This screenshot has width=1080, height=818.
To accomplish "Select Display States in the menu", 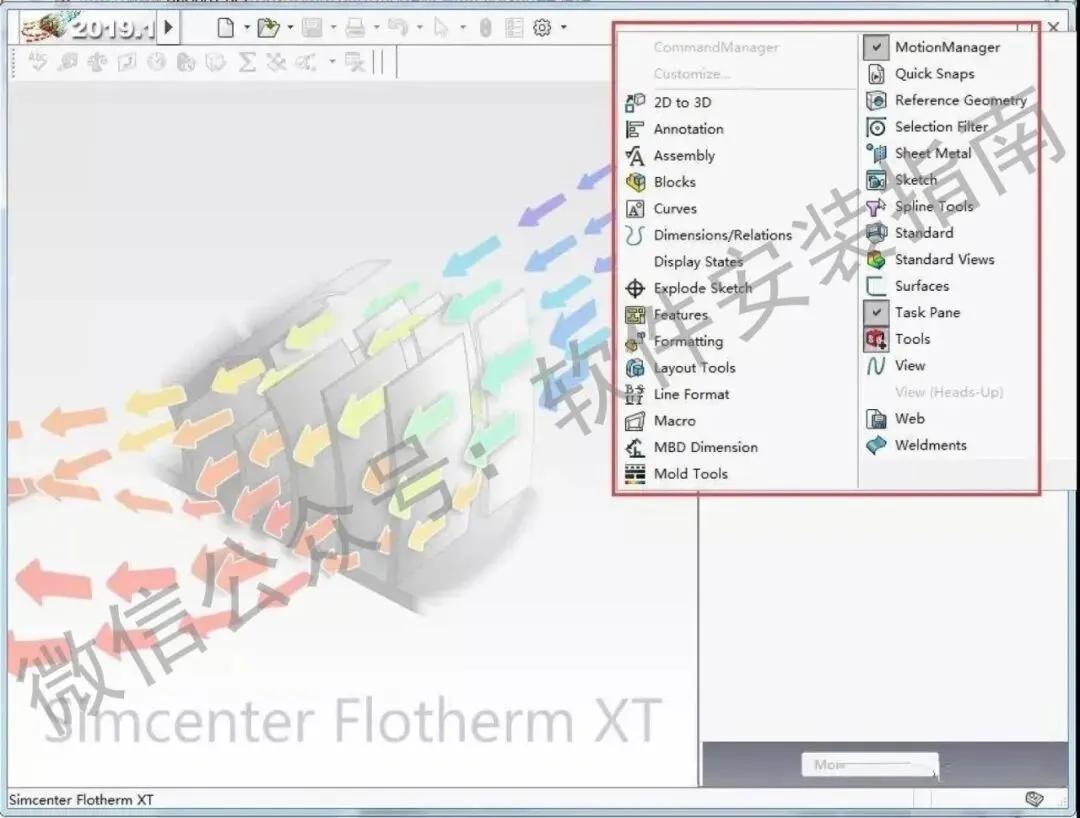I will tap(698, 262).
